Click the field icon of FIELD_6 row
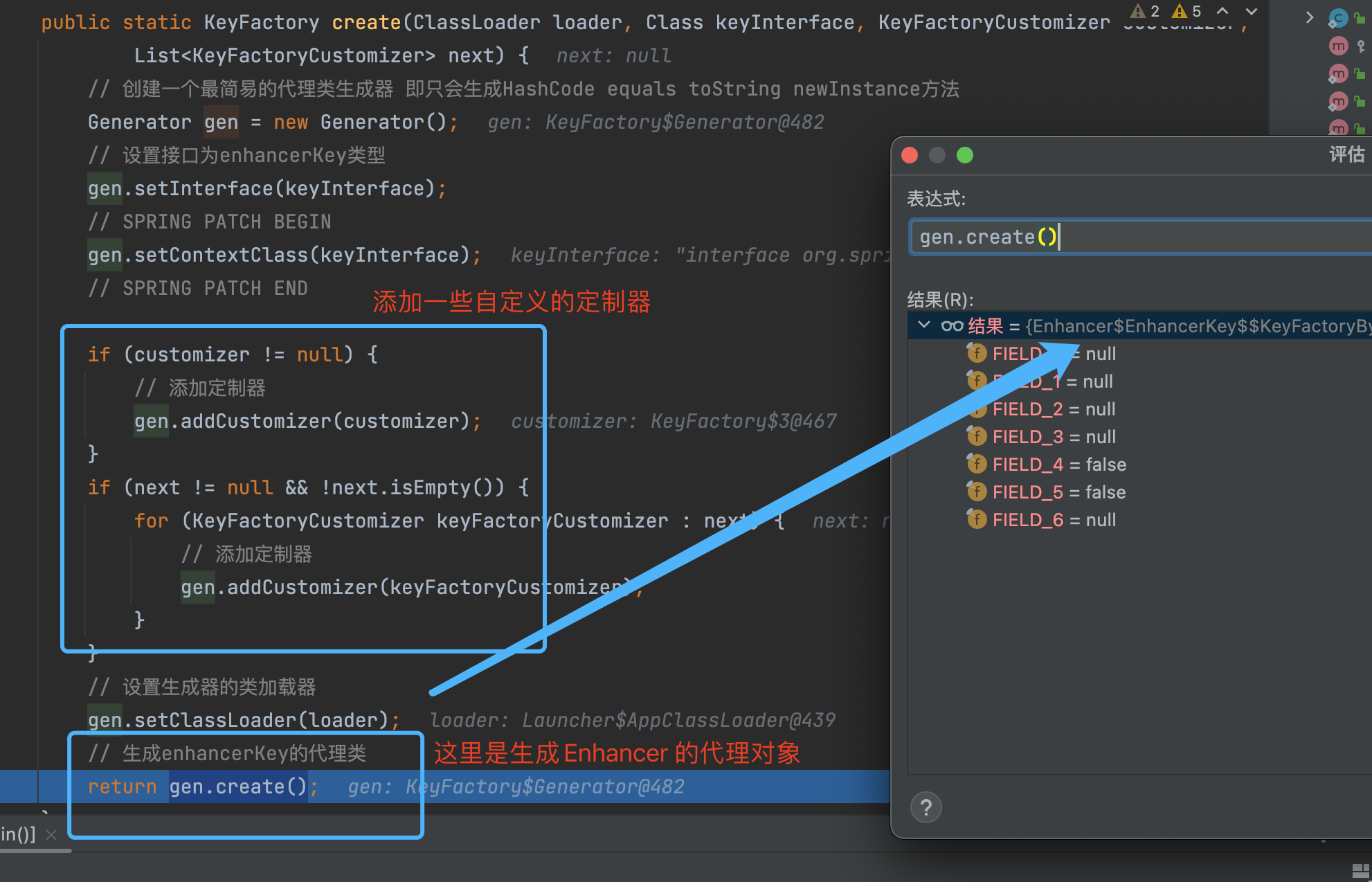 tap(977, 520)
